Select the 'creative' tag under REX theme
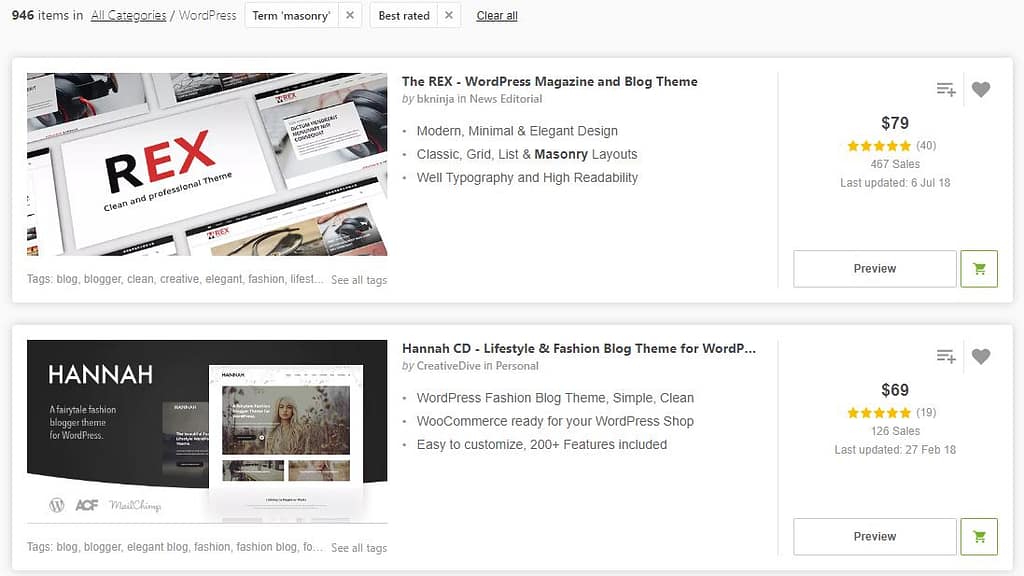1024x576 pixels. [x=180, y=279]
